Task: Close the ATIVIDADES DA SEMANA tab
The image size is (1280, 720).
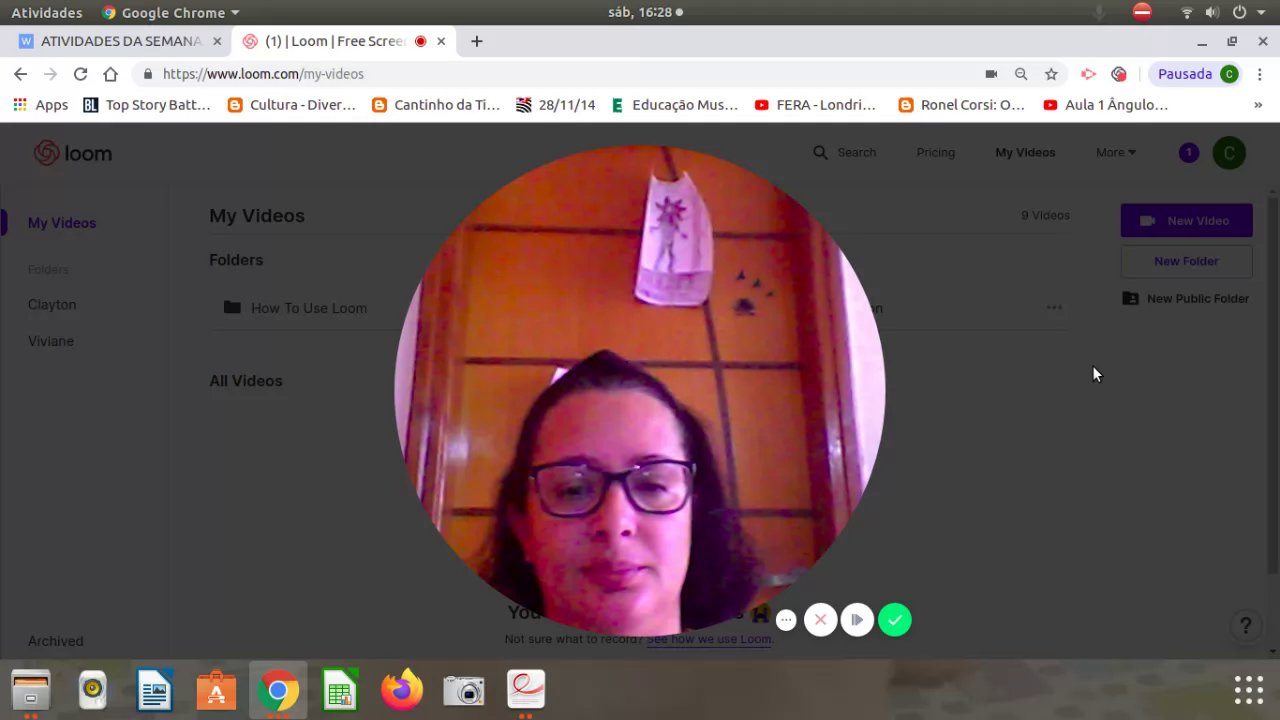Action: click(x=217, y=41)
